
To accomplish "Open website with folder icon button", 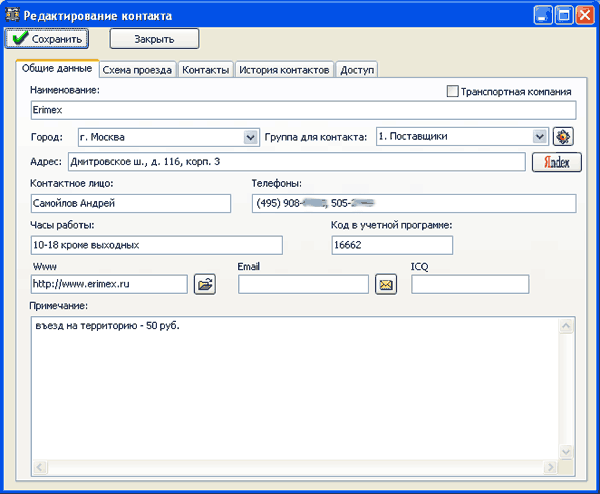I will pos(205,284).
